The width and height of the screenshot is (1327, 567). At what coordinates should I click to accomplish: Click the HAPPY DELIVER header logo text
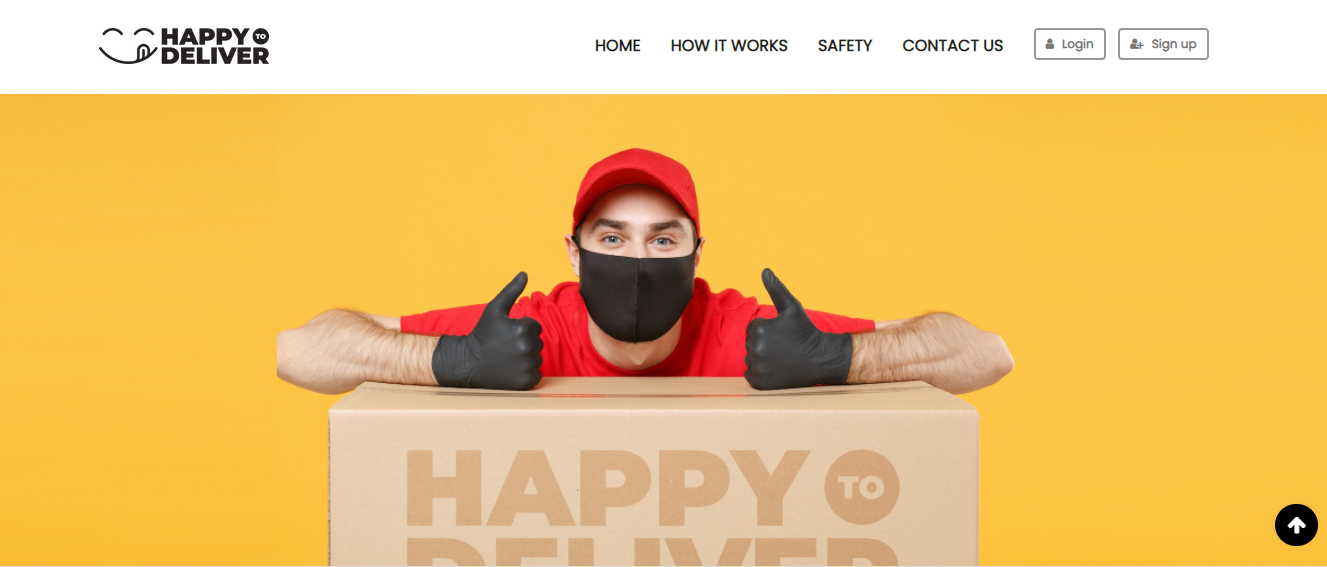click(x=215, y=46)
